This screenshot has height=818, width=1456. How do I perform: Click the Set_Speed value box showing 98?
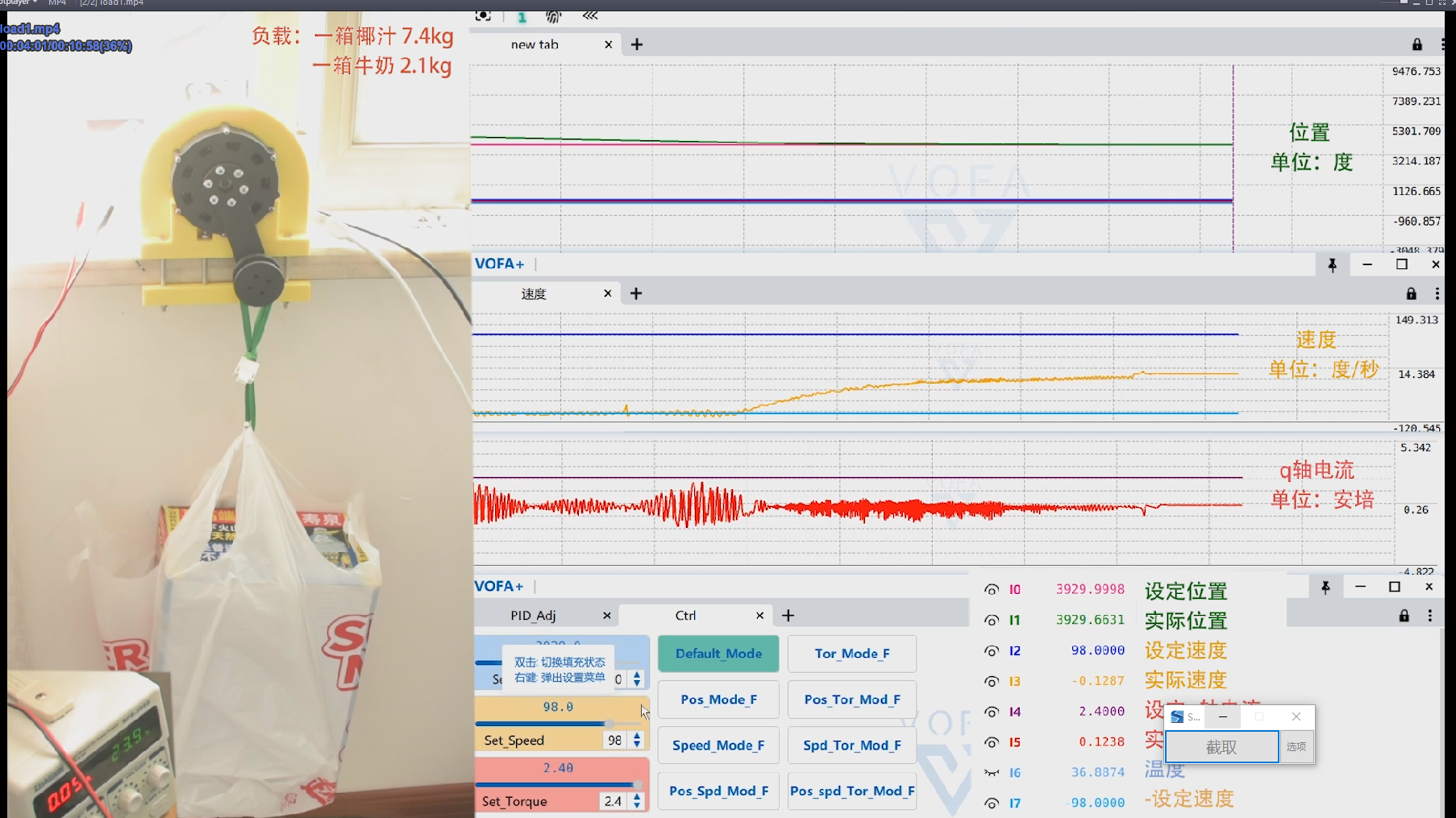(615, 740)
